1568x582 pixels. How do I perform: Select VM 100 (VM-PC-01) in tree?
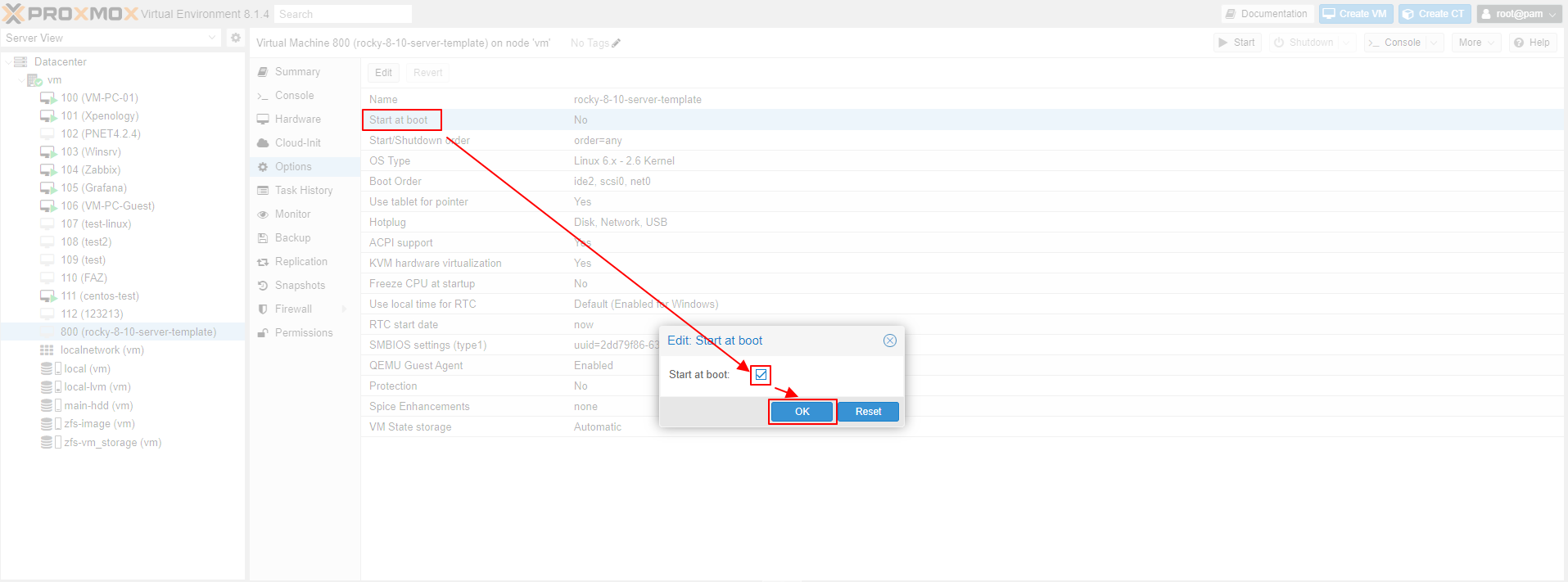tap(99, 98)
